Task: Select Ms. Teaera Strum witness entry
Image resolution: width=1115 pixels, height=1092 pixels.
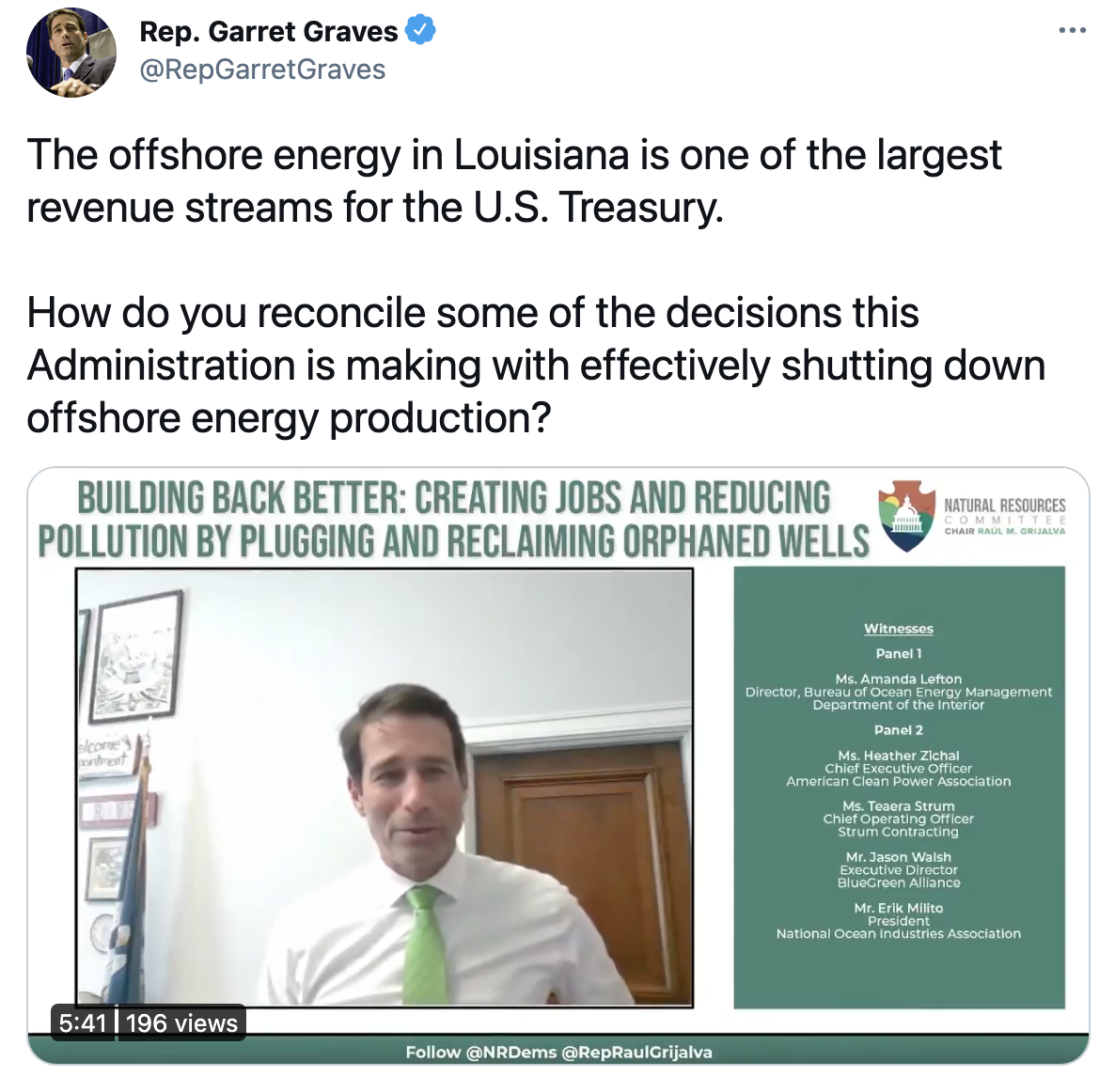Action: coord(899,819)
